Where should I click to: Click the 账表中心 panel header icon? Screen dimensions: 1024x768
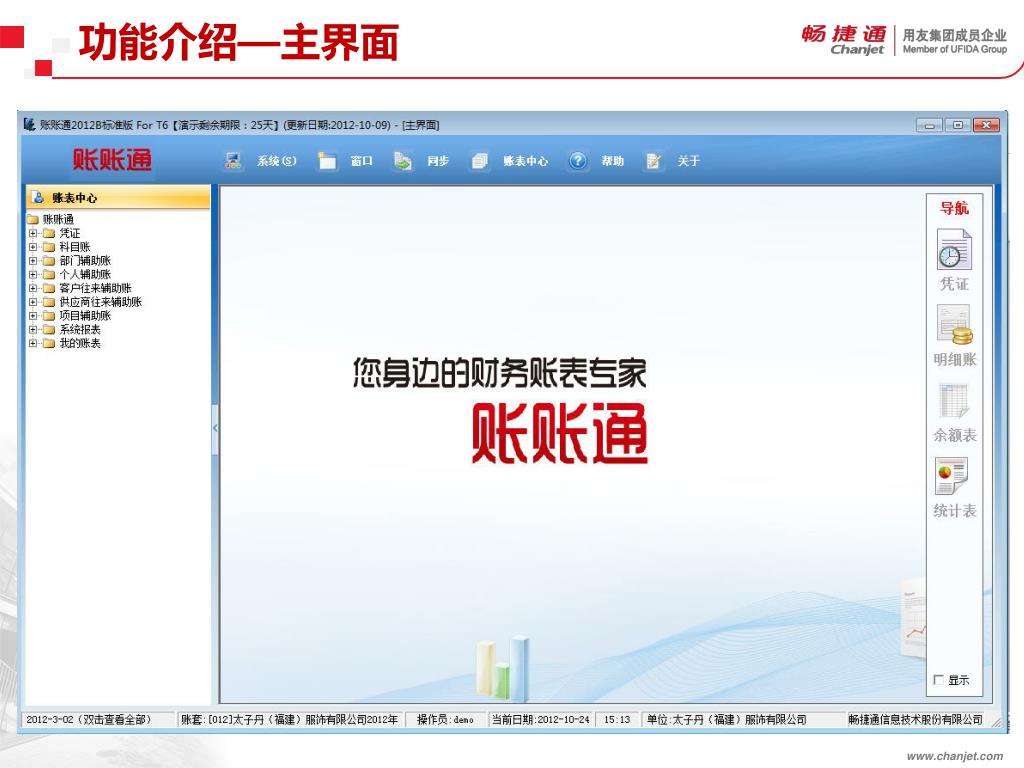pos(39,197)
